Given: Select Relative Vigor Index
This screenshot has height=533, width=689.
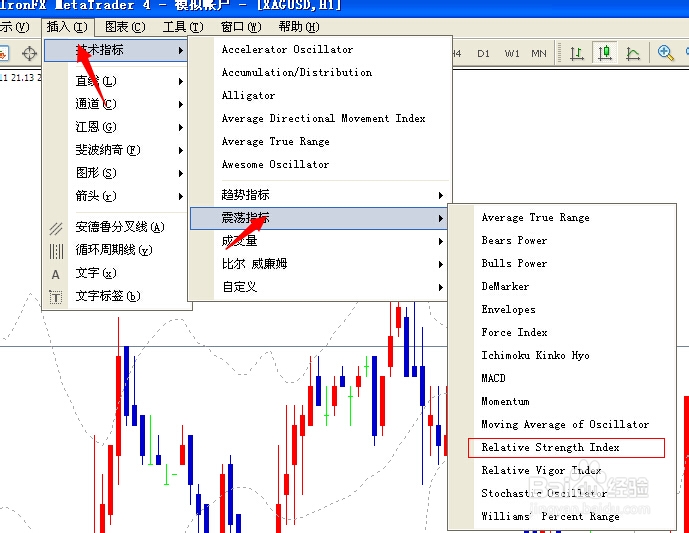Looking at the screenshot, I should click(562, 471).
